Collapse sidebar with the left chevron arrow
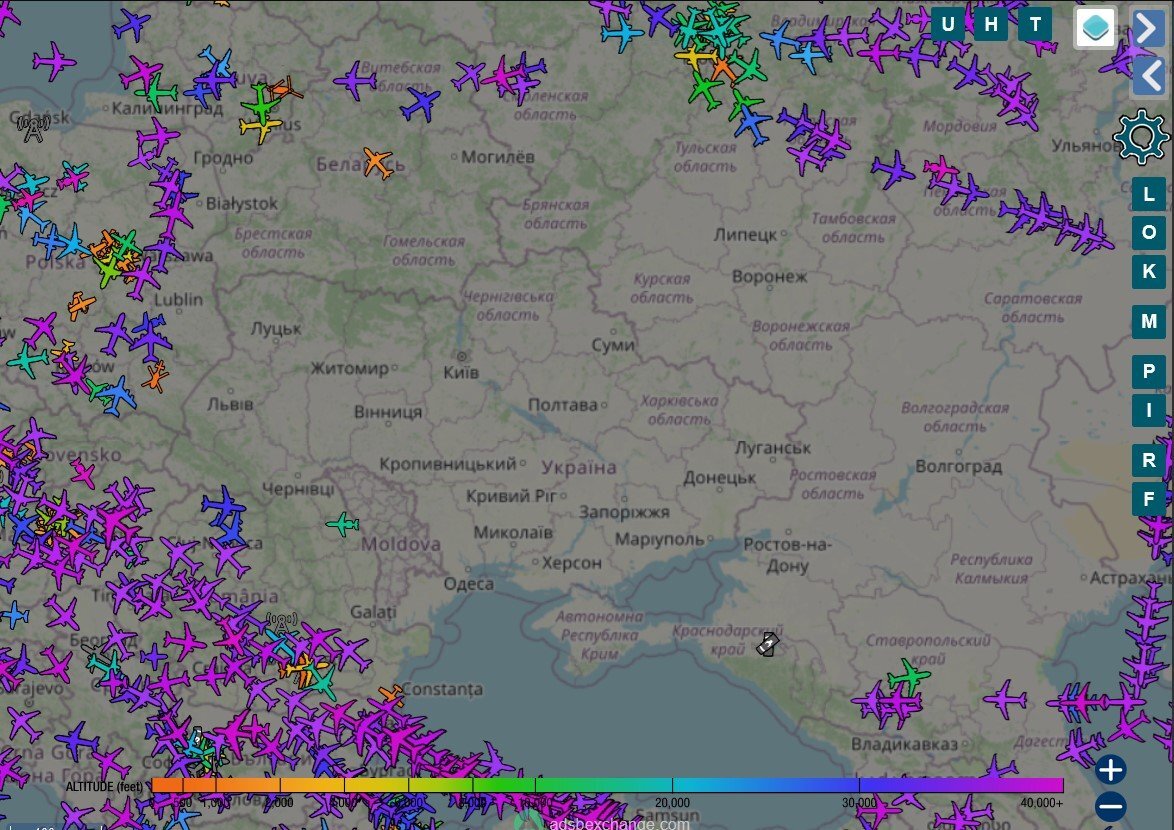This screenshot has width=1174, height=830. (x=1148, y=76)
